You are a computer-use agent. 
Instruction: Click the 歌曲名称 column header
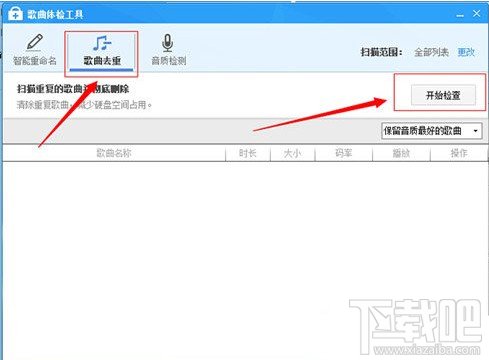[114, 153]
